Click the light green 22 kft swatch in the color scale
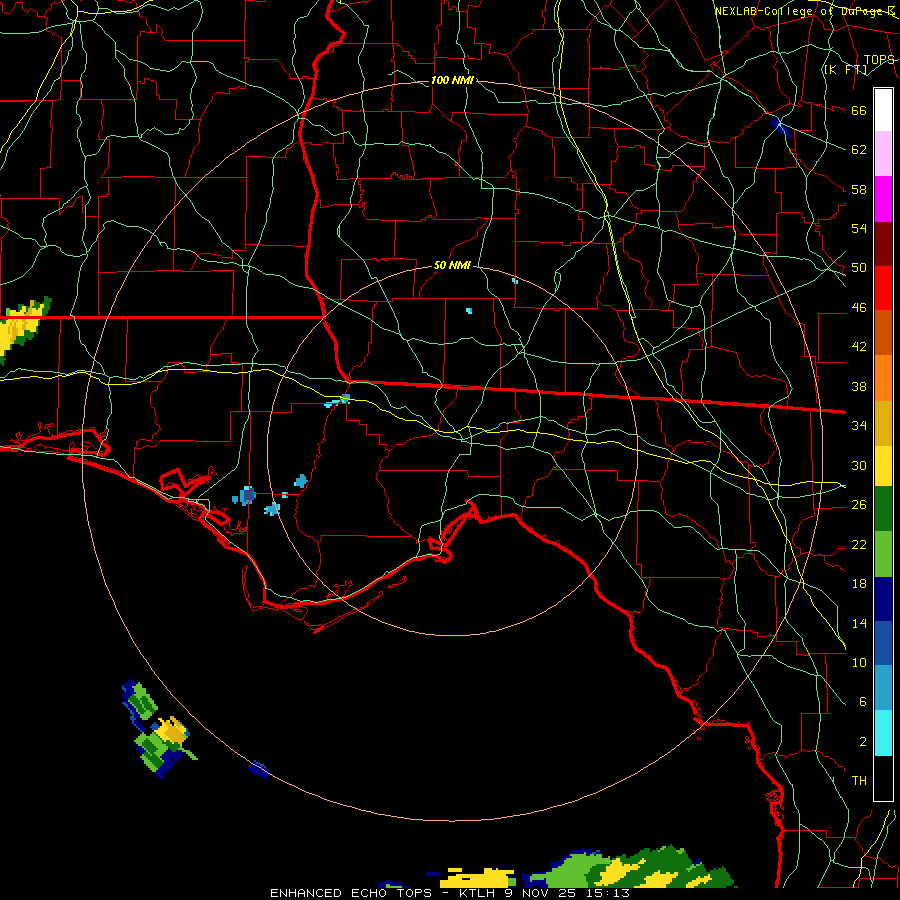This screenshot has height=900, width=900. point(883,554)
